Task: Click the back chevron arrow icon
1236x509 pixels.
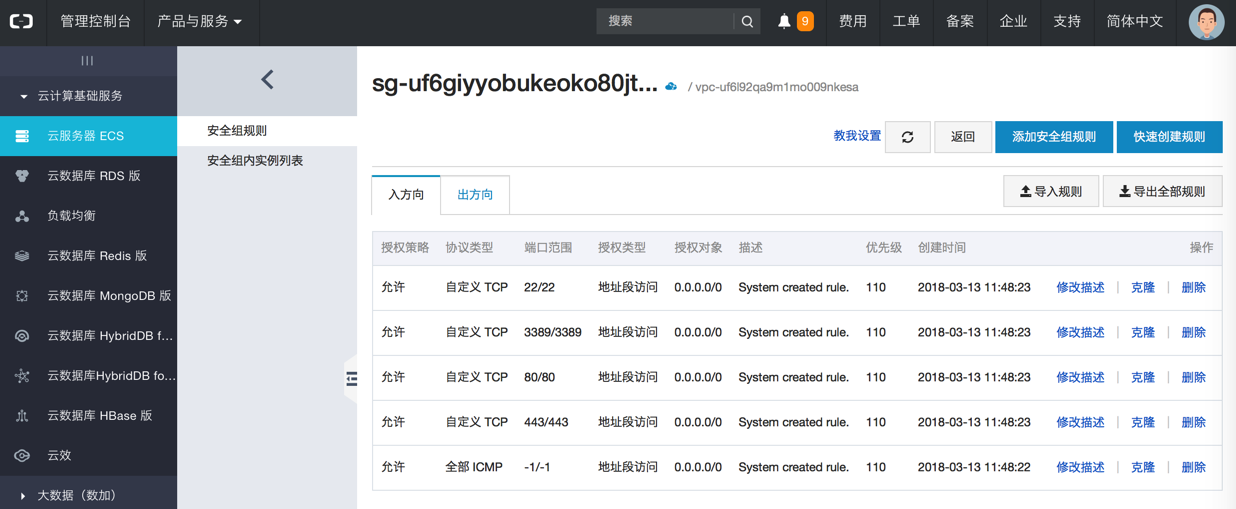Action: pyautogui.click(x=267, y=80)
